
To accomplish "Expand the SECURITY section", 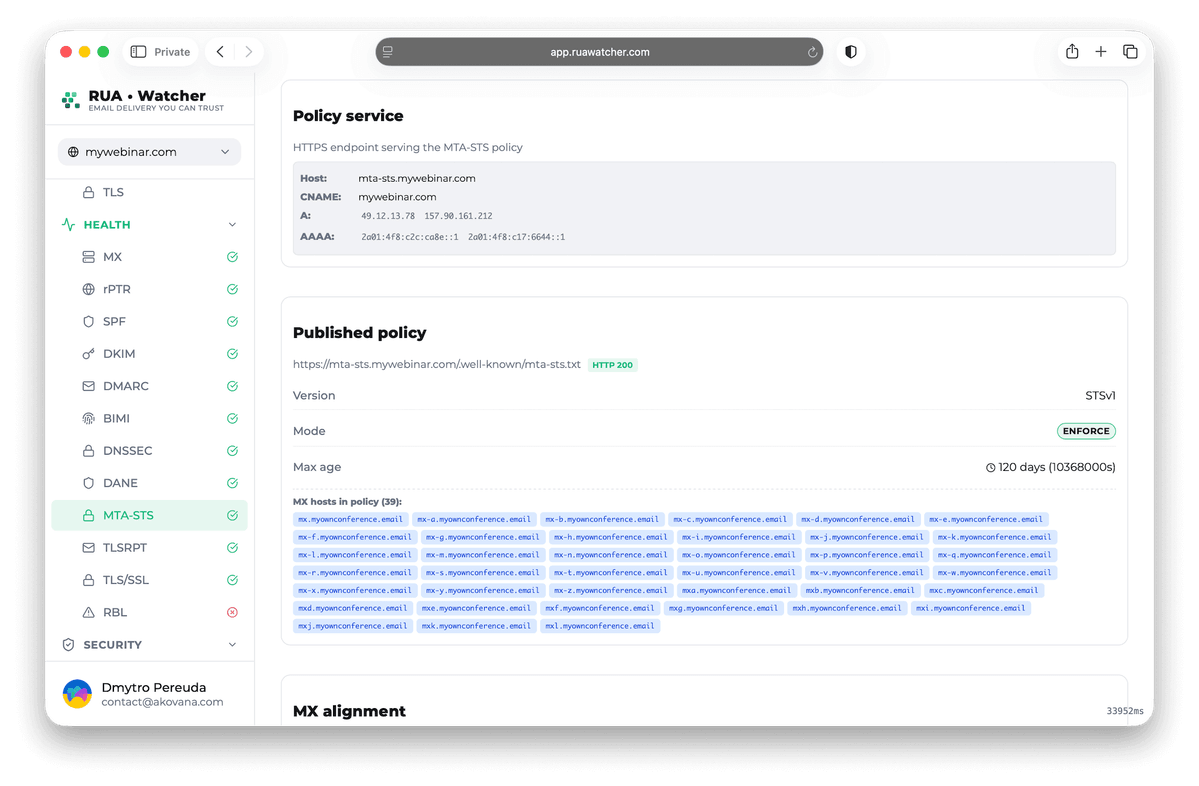I will click(232, 645).
